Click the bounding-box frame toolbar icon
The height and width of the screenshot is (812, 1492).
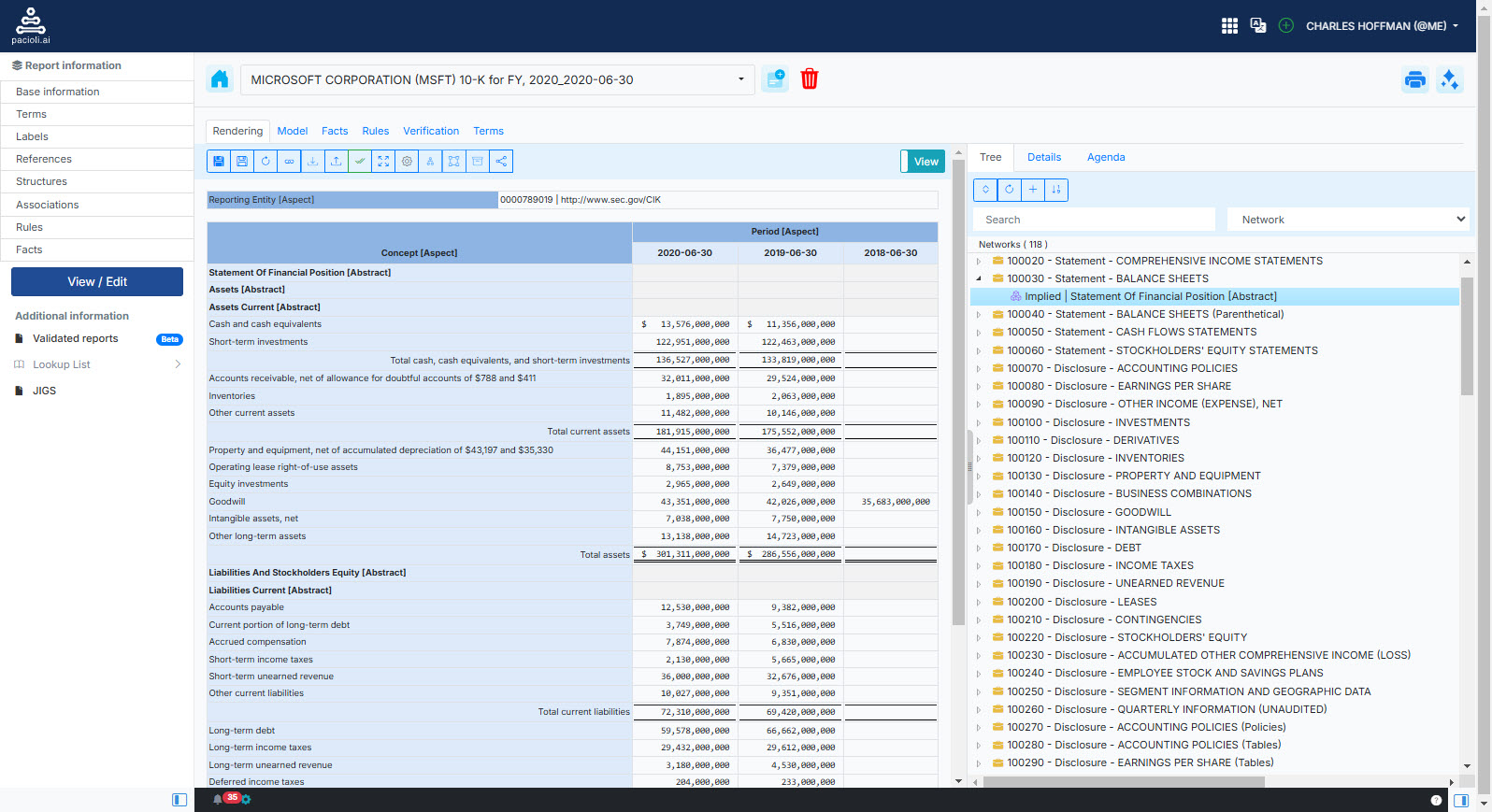(x=453, y=162)
